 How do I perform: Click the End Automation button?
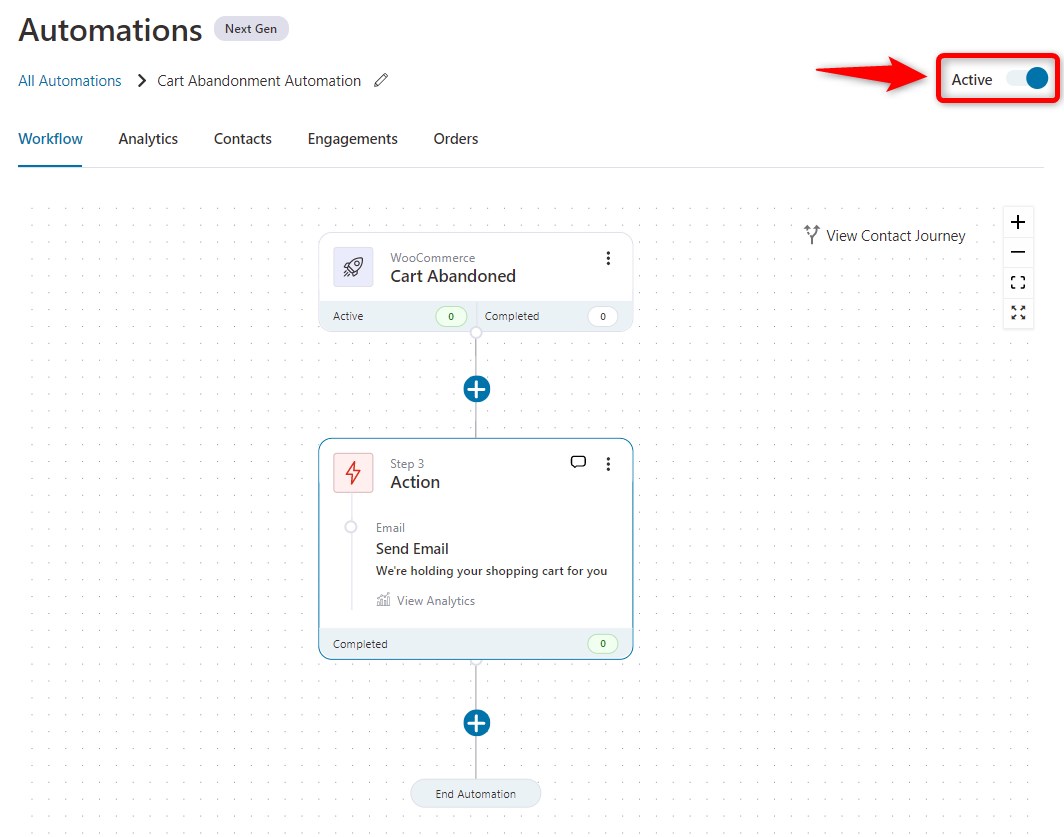(476, 792)
